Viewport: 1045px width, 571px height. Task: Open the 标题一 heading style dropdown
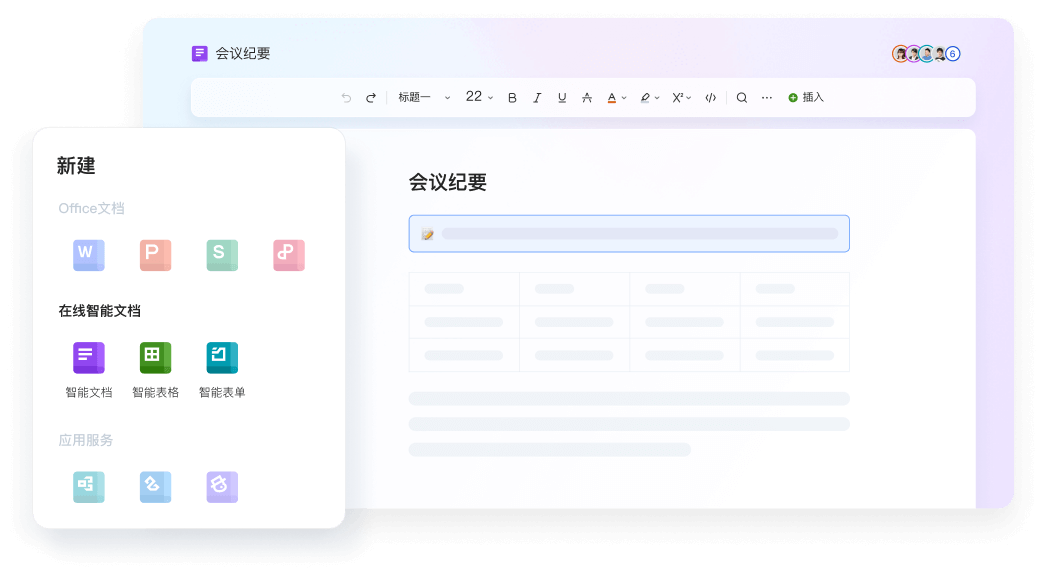[x=424, y=98]
